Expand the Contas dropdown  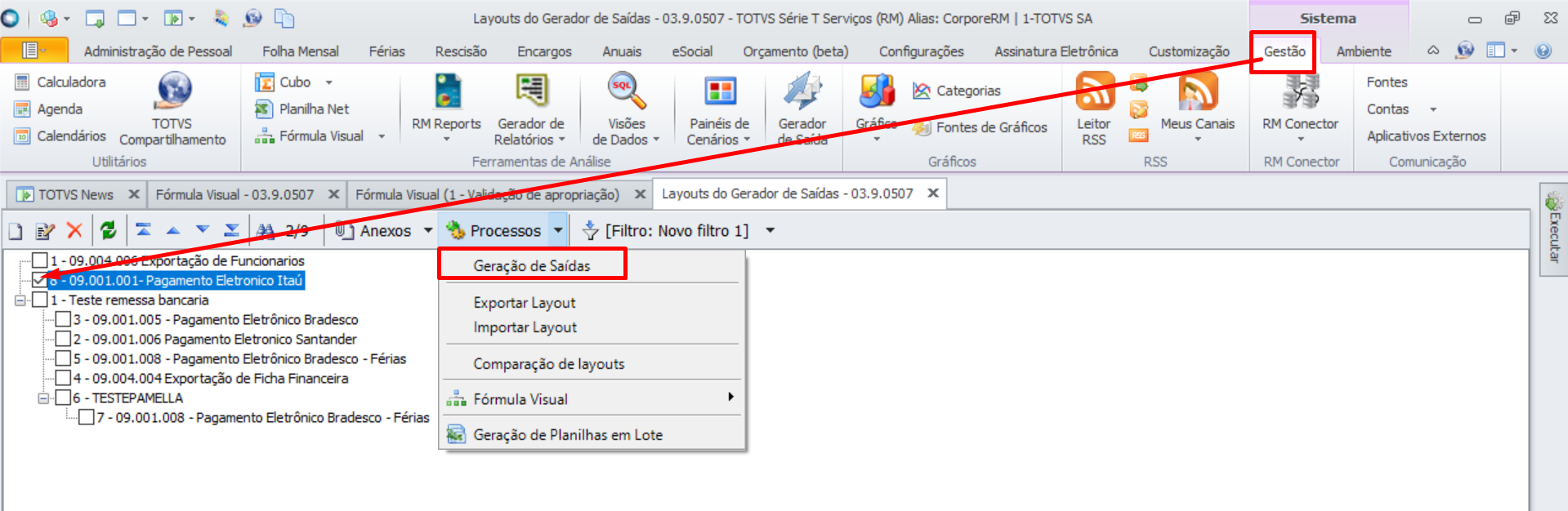pyautogui.click(x=1433, y=109)
